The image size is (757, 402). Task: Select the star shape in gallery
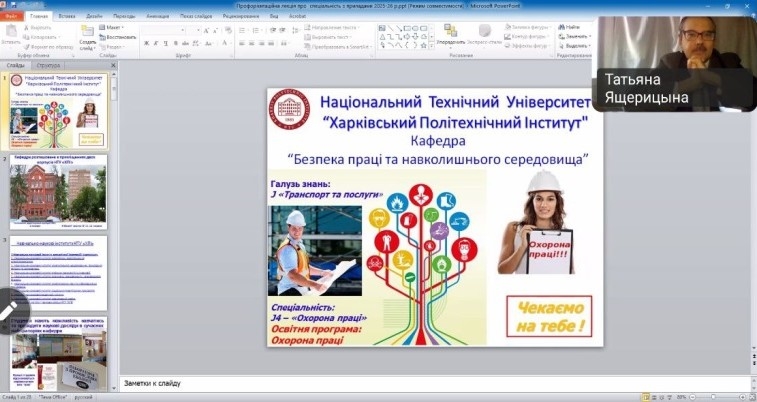(423, 45)
